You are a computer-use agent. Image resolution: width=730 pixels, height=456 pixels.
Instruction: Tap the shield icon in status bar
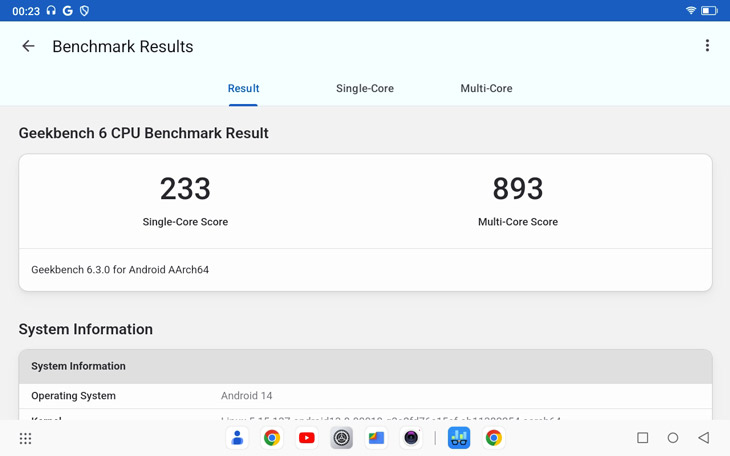84,10
